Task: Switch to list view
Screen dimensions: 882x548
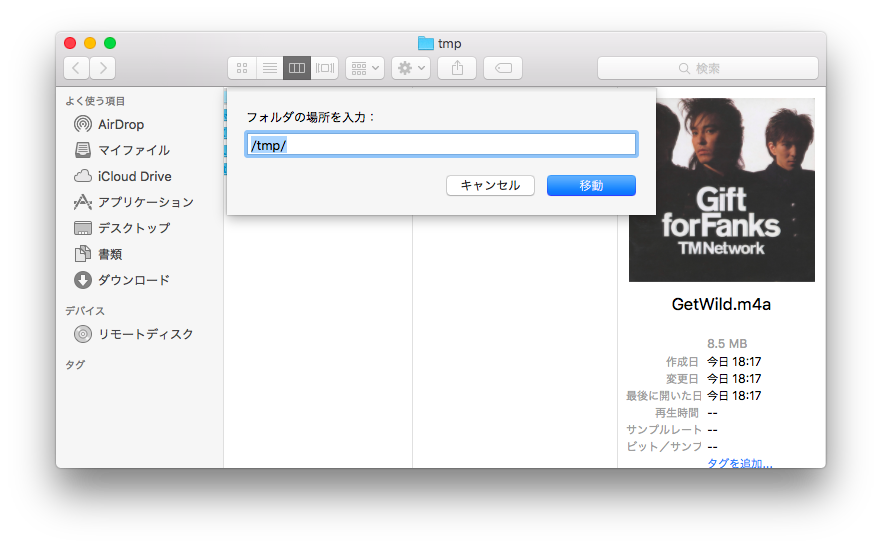Action: coord(269,68)
